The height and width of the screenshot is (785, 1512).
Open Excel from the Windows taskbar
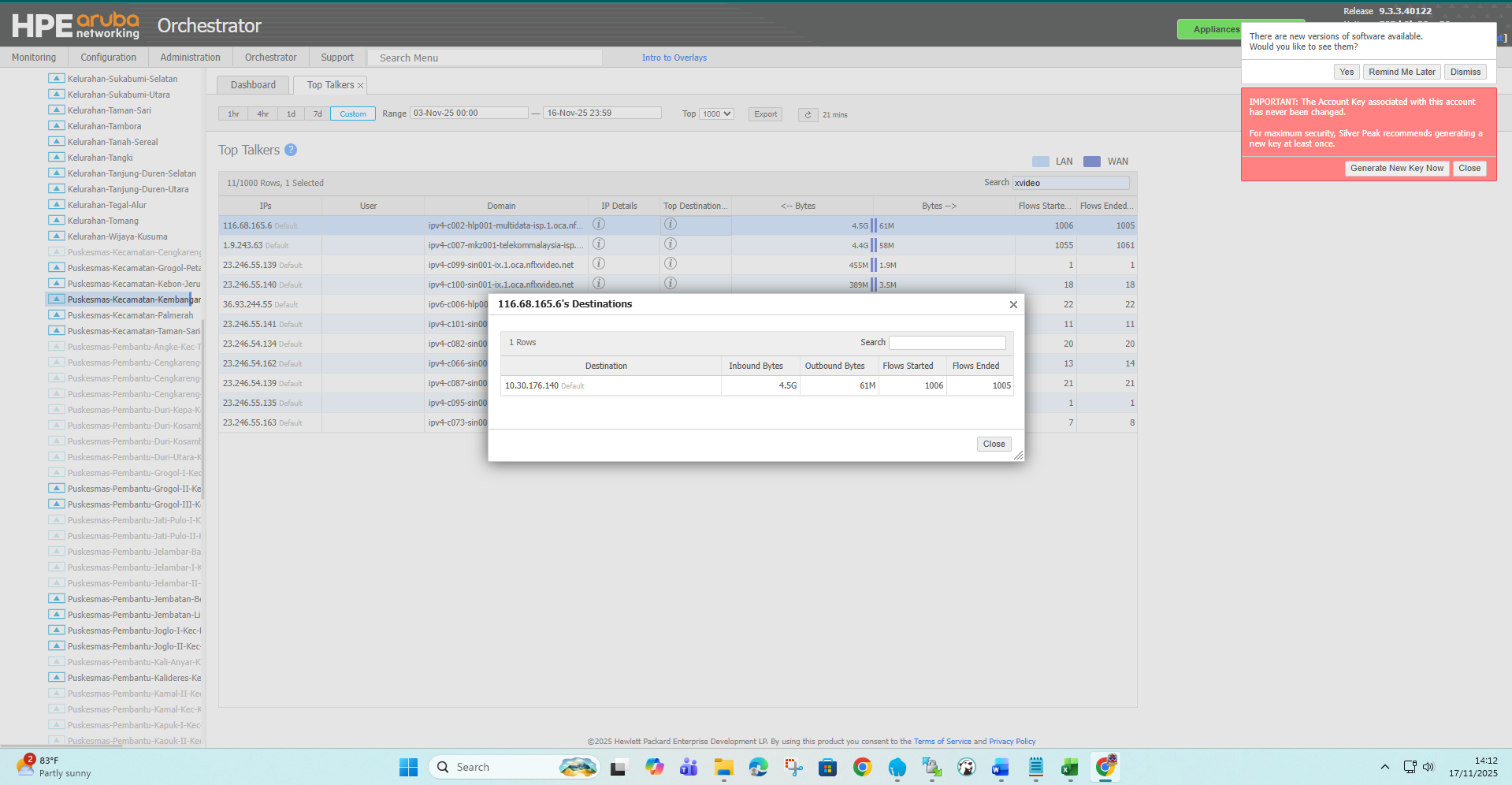pos(1069,767)
